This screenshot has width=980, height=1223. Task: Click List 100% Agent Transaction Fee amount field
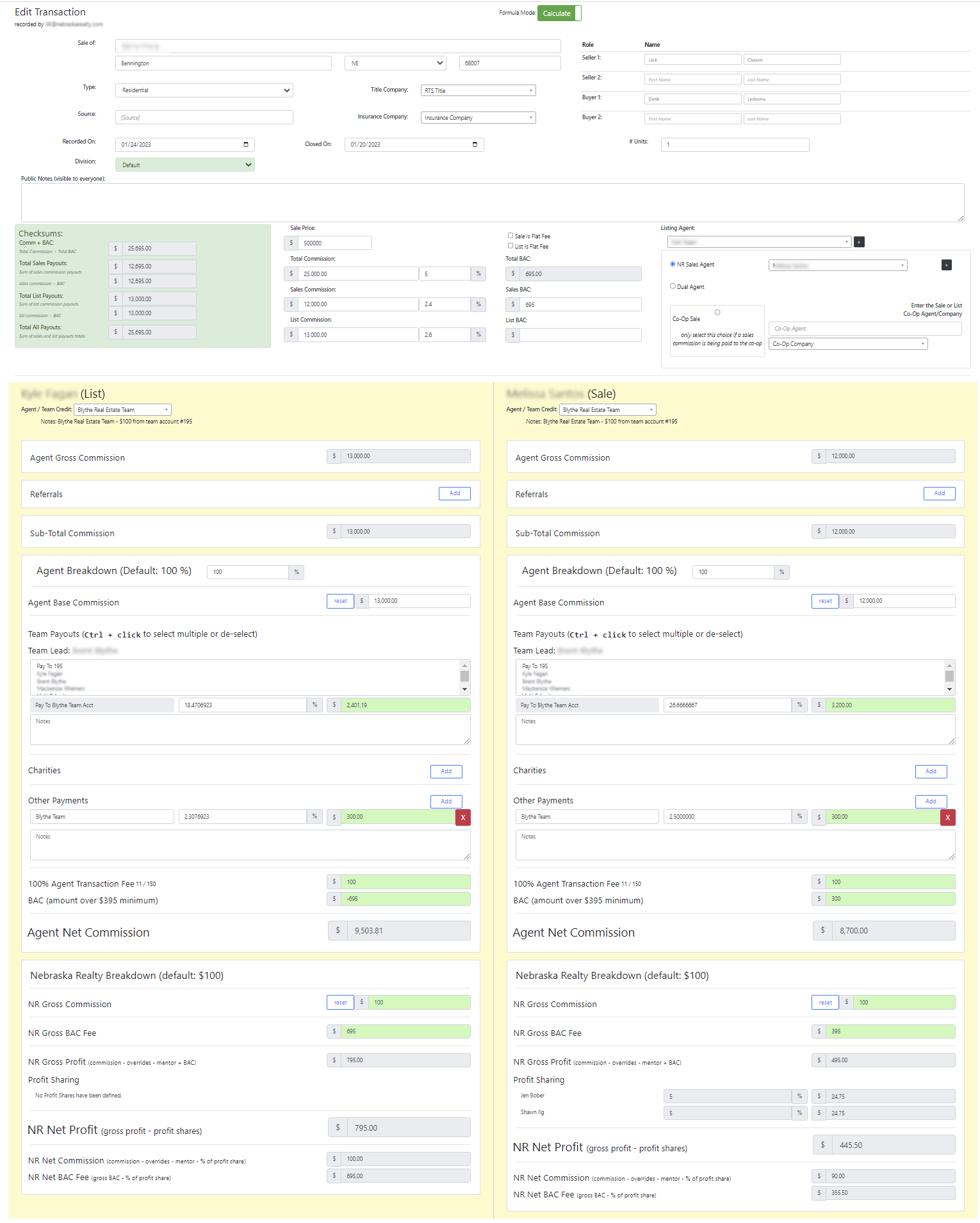coord(405,882)
